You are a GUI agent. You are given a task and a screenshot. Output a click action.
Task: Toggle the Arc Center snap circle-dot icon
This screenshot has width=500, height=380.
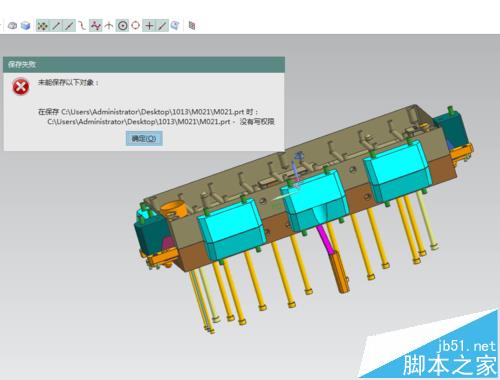tap(122, 26)
